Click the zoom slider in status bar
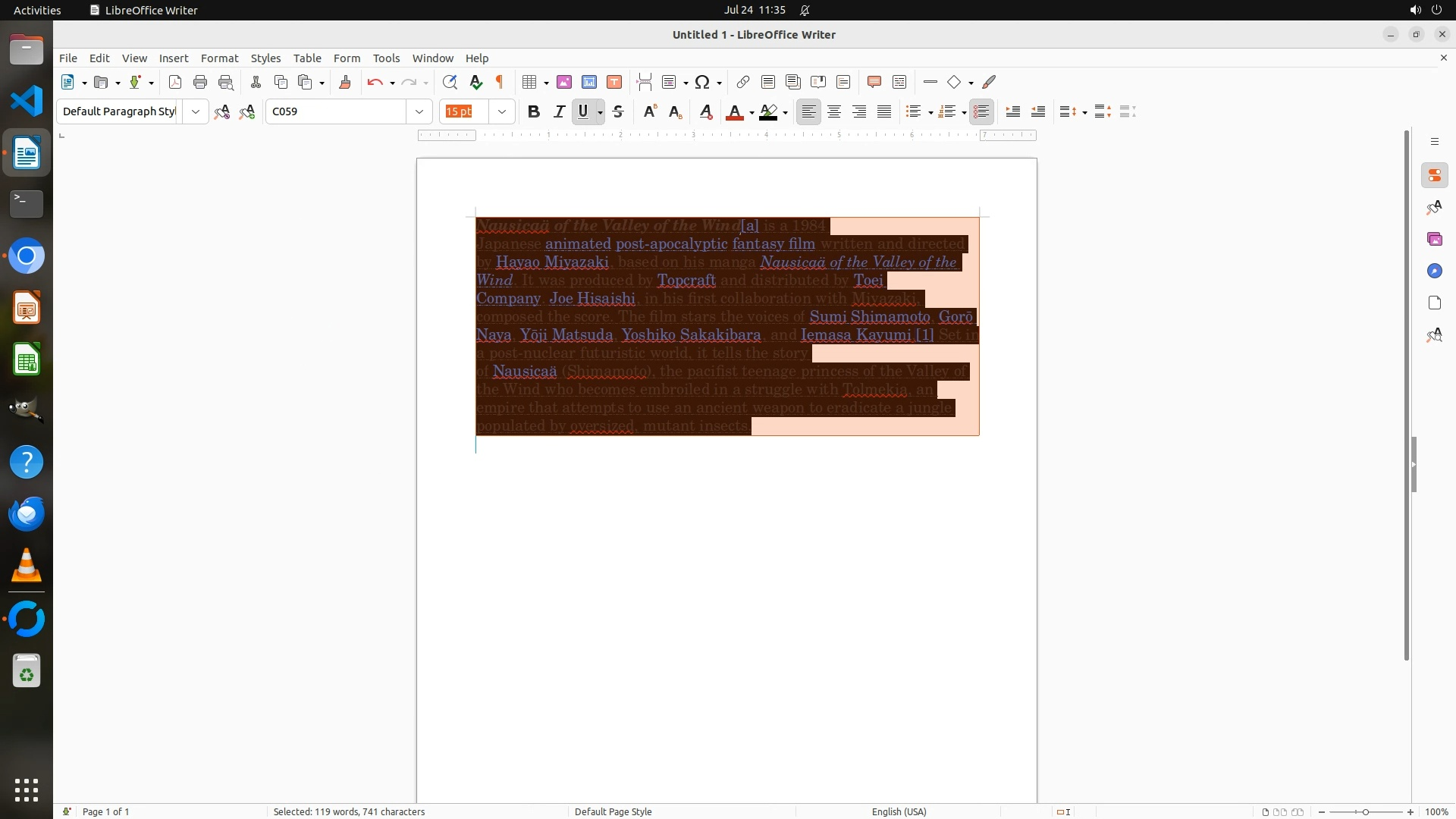The height and width of the screenshot is (819, 1456). [1365, 811]
